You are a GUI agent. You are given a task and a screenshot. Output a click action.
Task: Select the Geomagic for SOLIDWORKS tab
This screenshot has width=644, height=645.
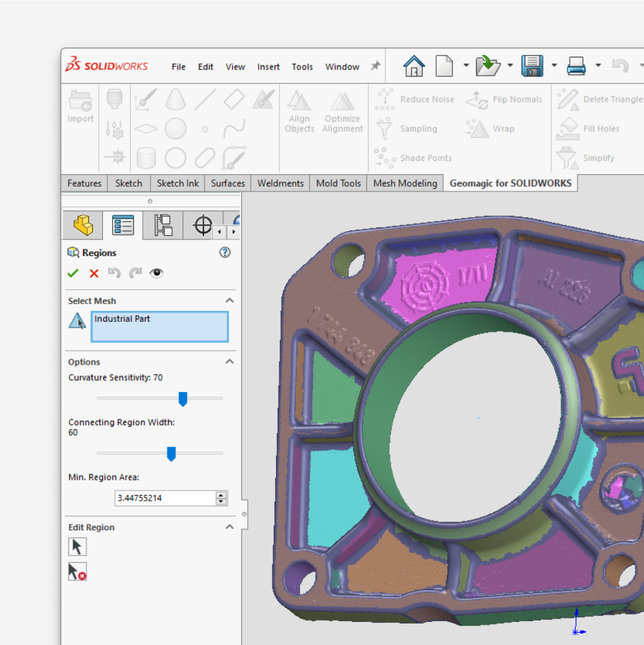pos(510,183)
